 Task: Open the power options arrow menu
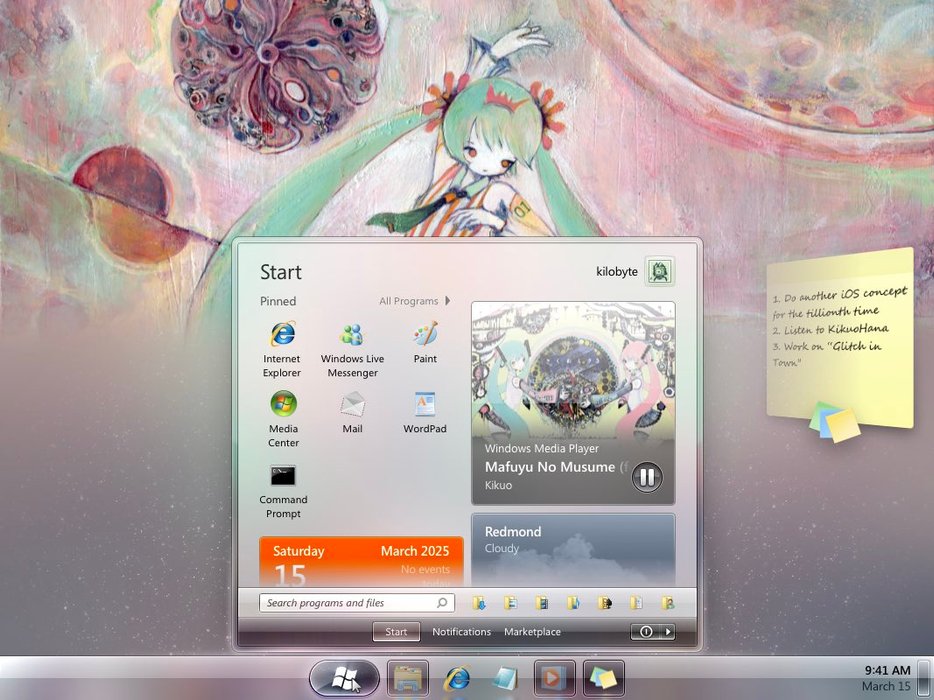(x=668, y=631)
